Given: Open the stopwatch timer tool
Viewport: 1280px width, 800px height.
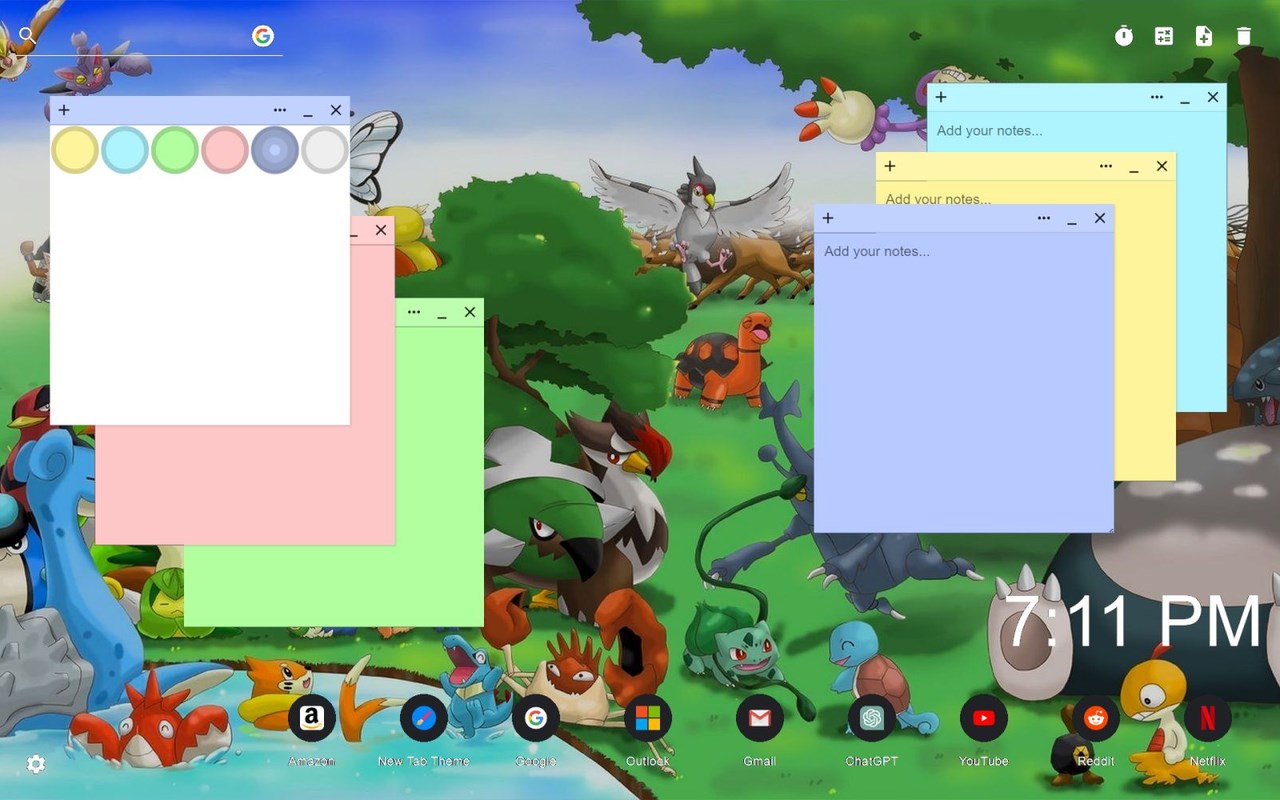Looking at the screenshot, I should coord(1124,36).
